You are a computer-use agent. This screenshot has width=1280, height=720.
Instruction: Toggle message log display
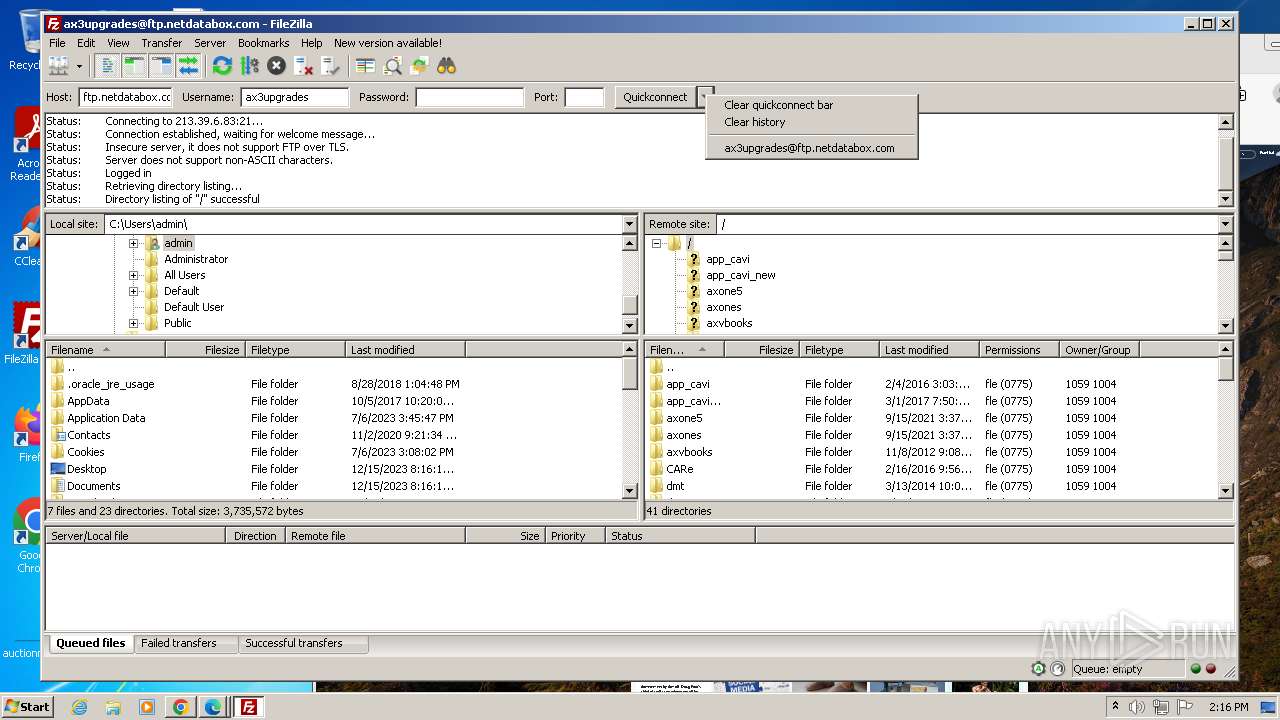point(107,66)
